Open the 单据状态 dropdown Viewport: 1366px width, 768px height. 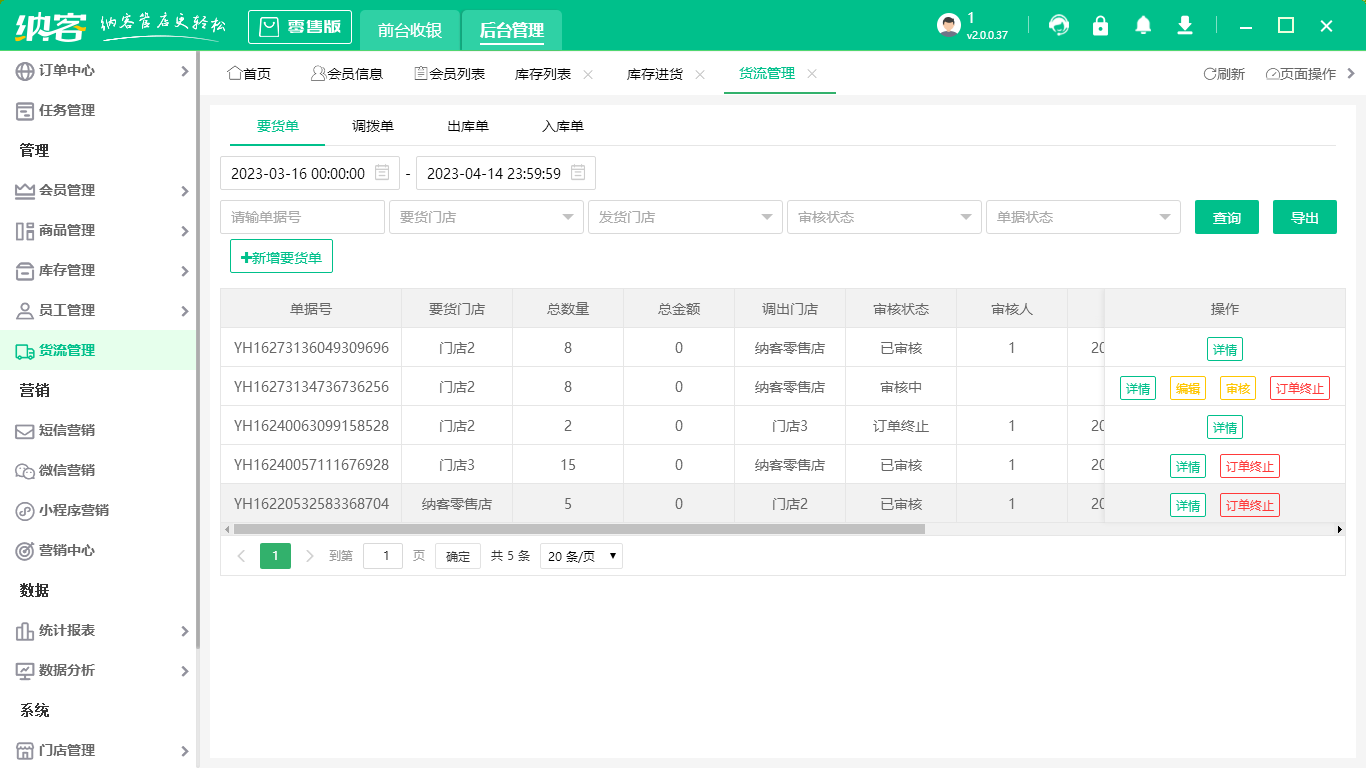pyautogui.click(x=1083, y=216)
